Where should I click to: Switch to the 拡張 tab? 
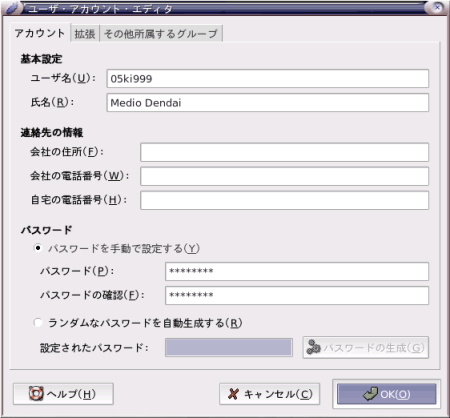pyautogui.click(x=85, y=34)
